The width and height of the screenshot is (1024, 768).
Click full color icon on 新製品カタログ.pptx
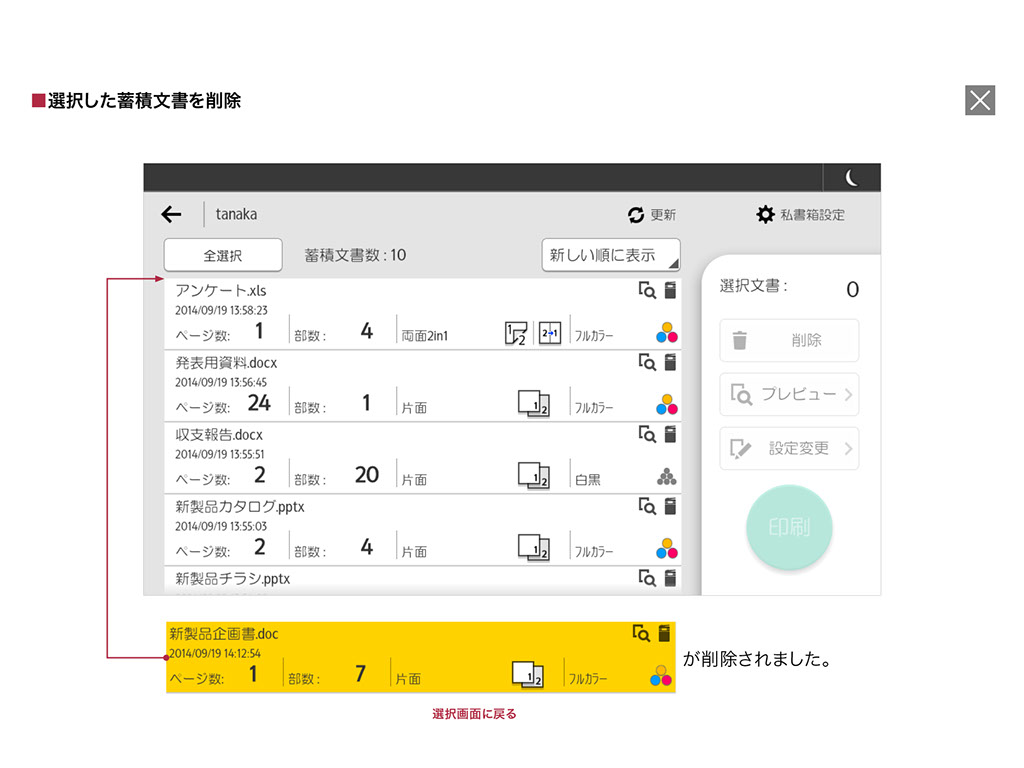[667, 548]
